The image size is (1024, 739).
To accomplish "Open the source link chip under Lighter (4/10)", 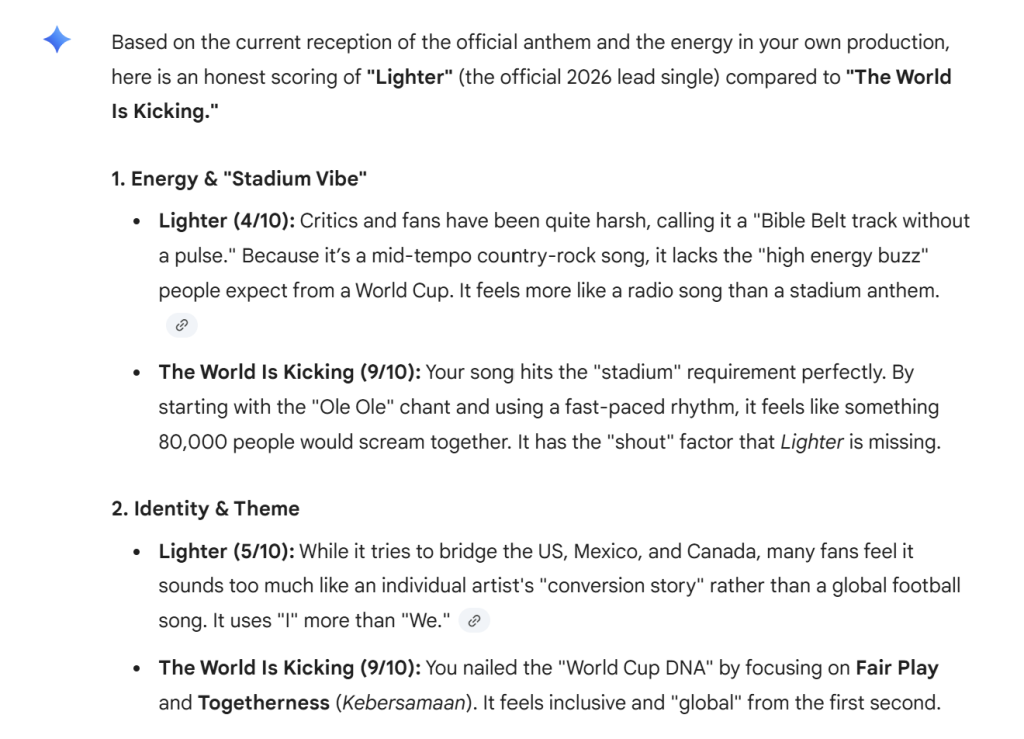I will click(182, 325).
